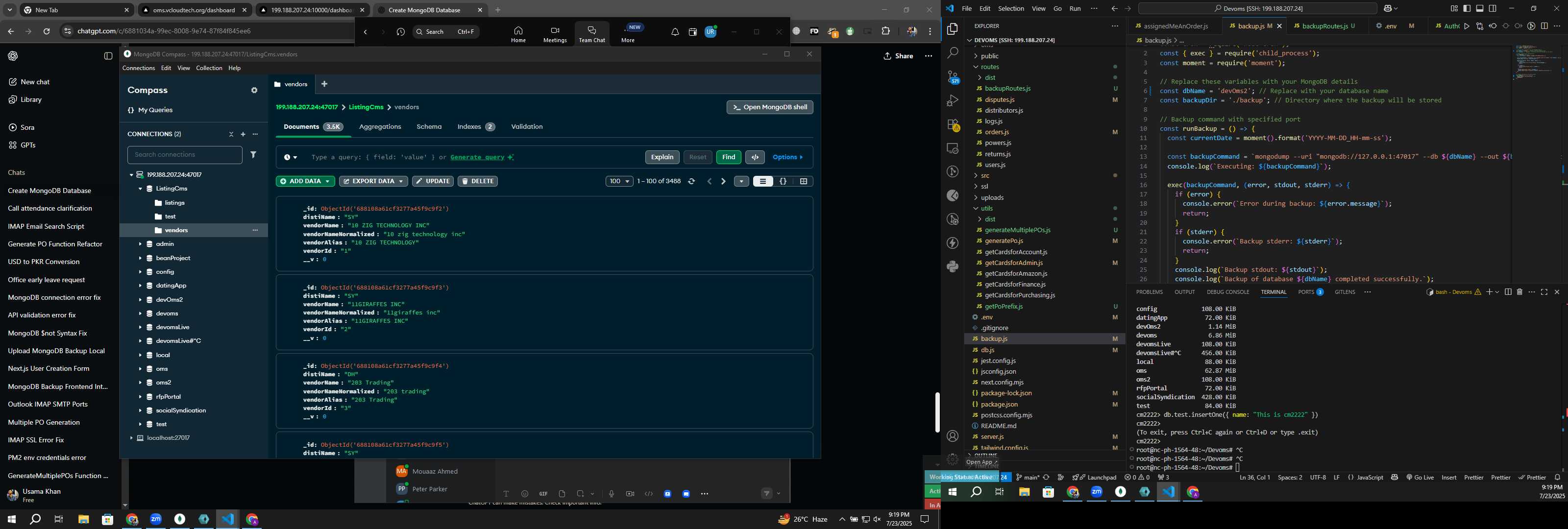
Task: Open the EXPORT DATA dropdown
Action: click(373, 181)
